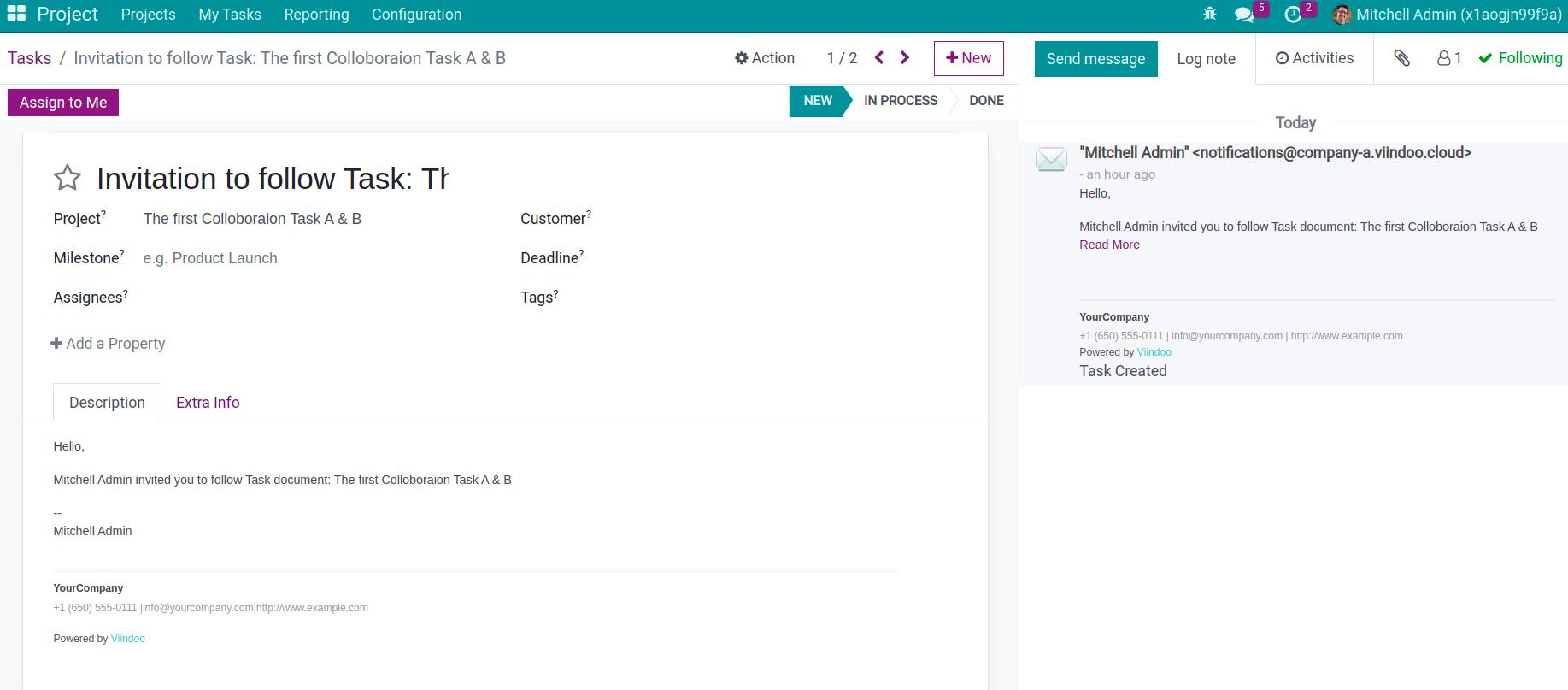Image resolution: width=1568 pixels, height=690 pixels.
Task: Open Reporting menu
Action: [316, 15]
